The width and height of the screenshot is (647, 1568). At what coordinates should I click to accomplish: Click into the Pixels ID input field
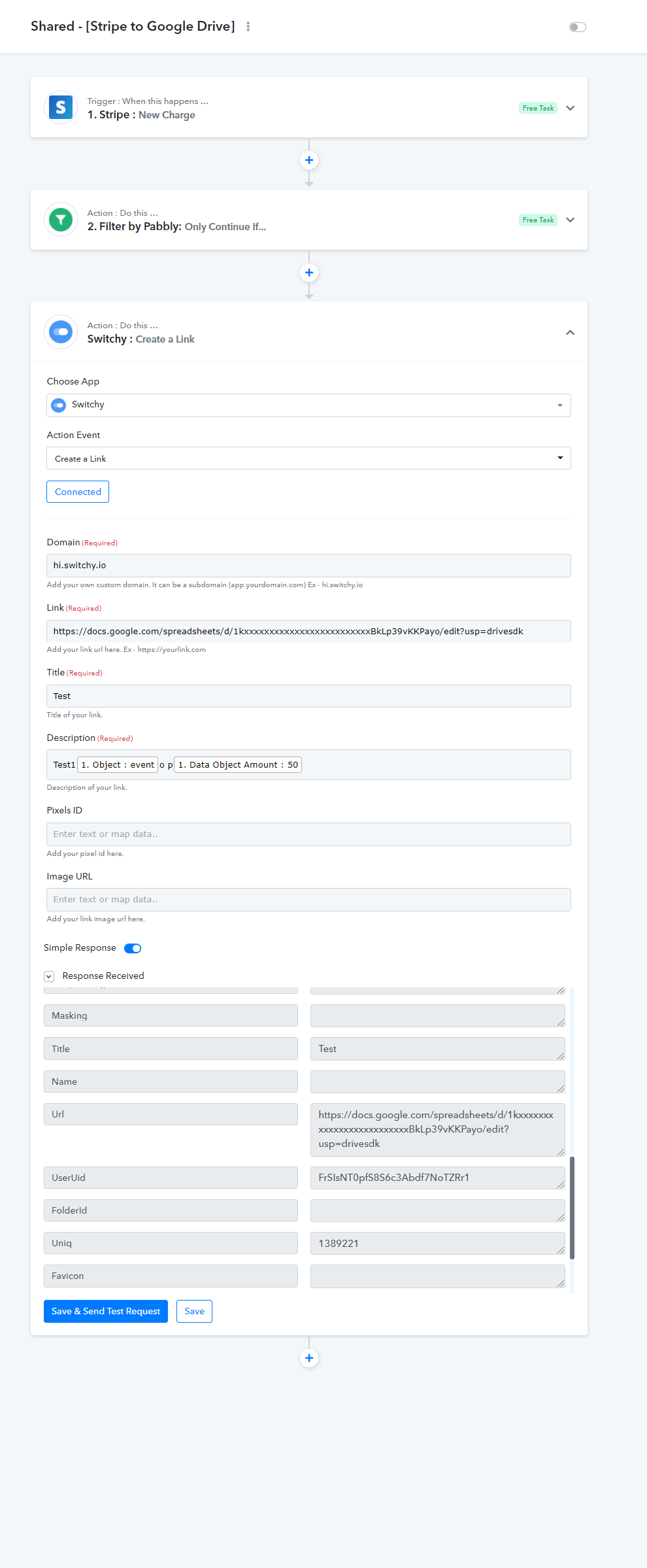308,834
